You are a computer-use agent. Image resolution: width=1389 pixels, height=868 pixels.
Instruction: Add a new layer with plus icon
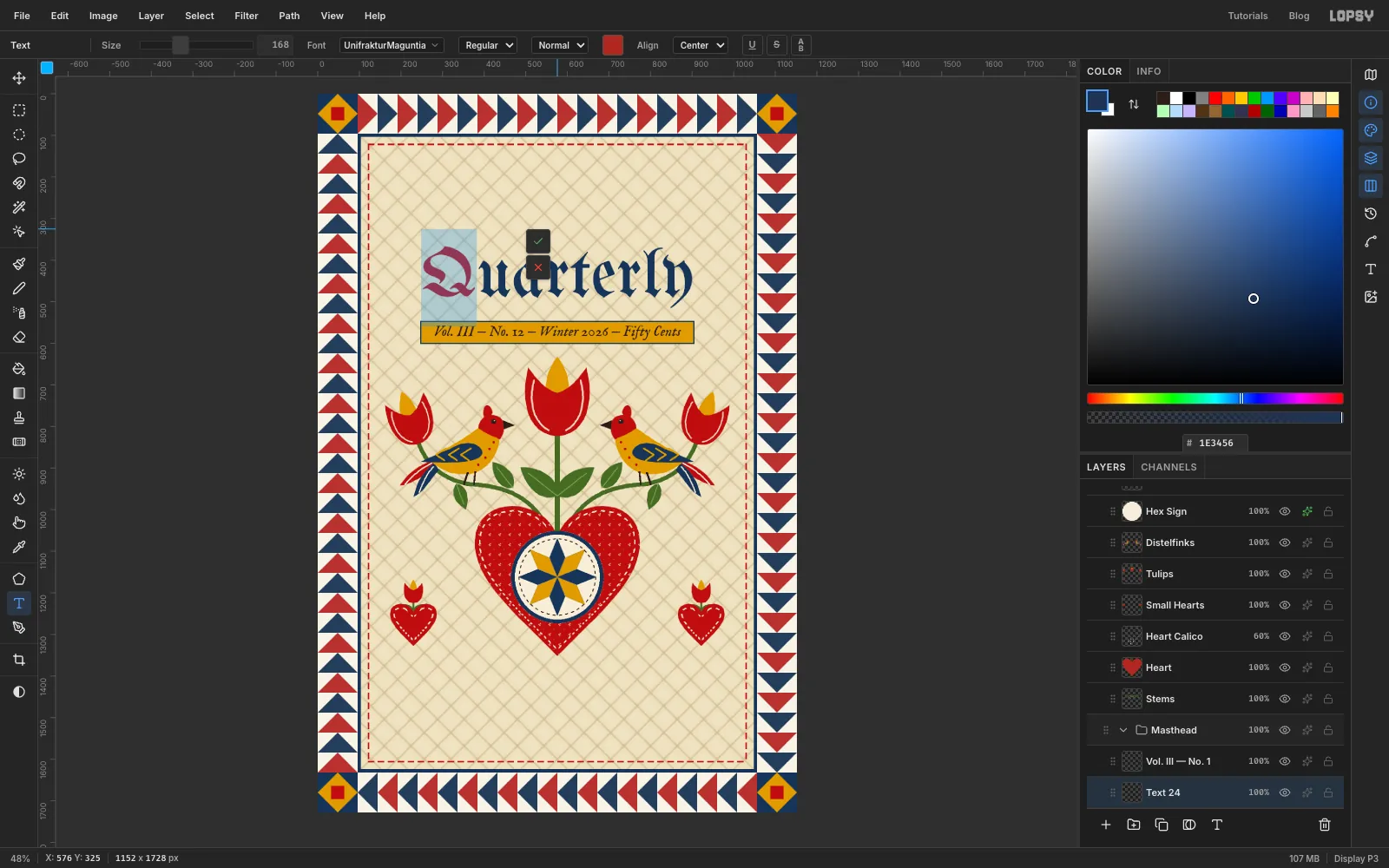(x=1106, y=825)
